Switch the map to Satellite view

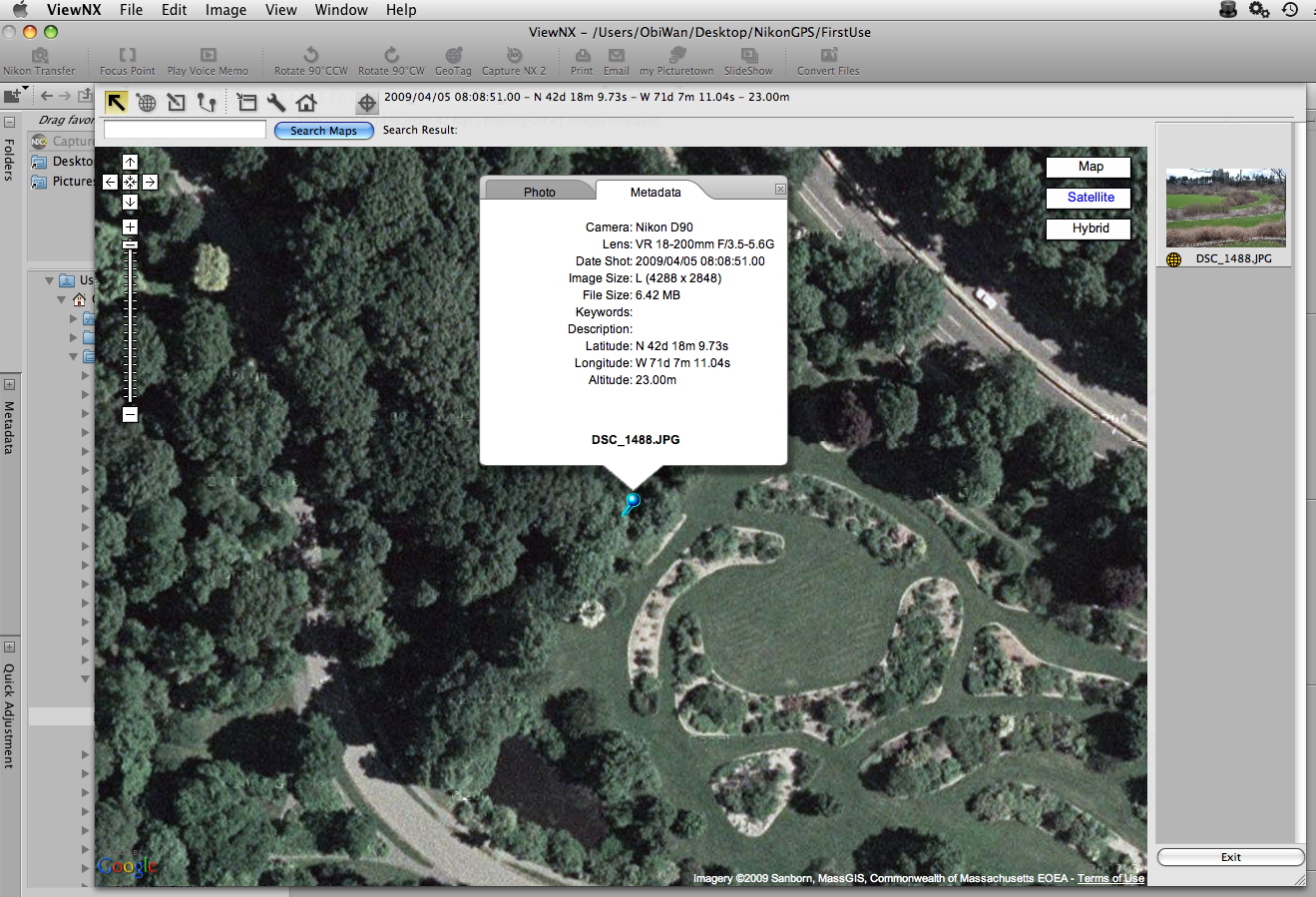click(x=1091, y=198)
